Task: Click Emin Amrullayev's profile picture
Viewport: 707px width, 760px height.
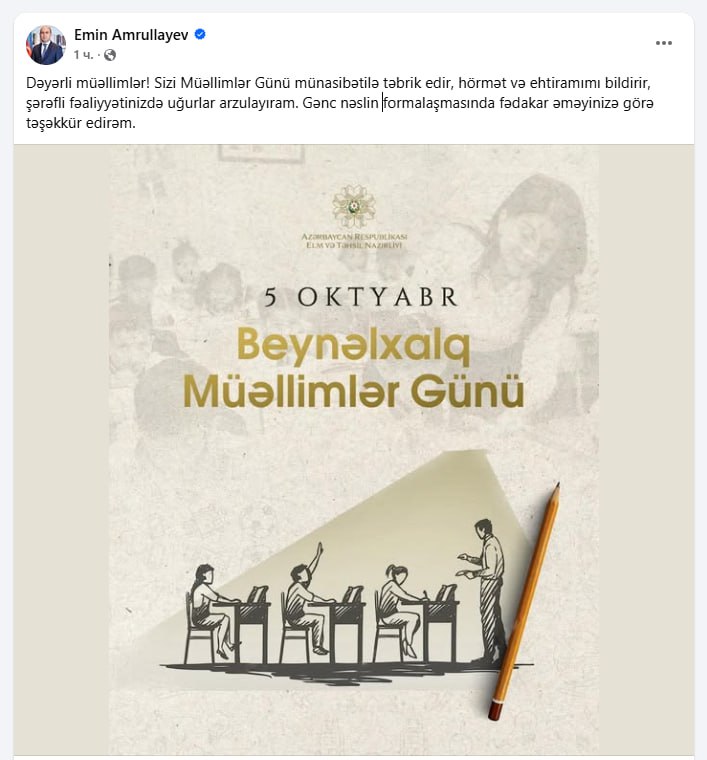Action: tap(46, 45)
